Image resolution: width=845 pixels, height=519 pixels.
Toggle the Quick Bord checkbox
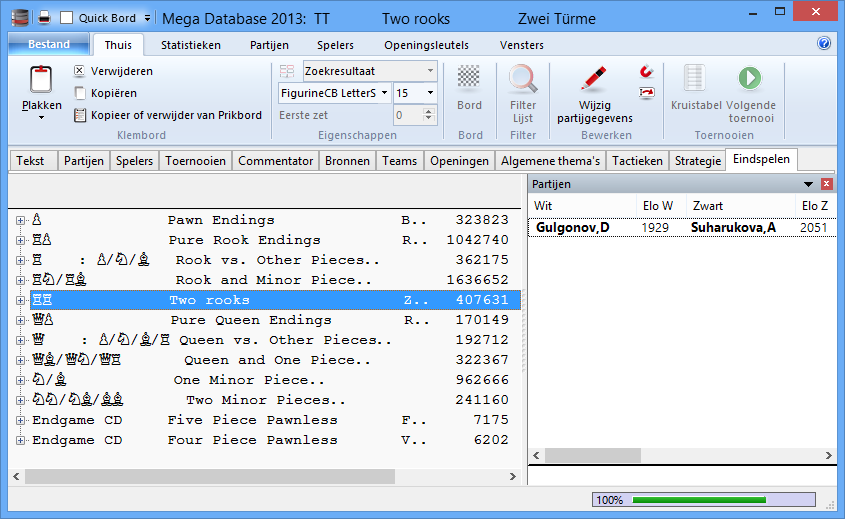tap(67, 18)
